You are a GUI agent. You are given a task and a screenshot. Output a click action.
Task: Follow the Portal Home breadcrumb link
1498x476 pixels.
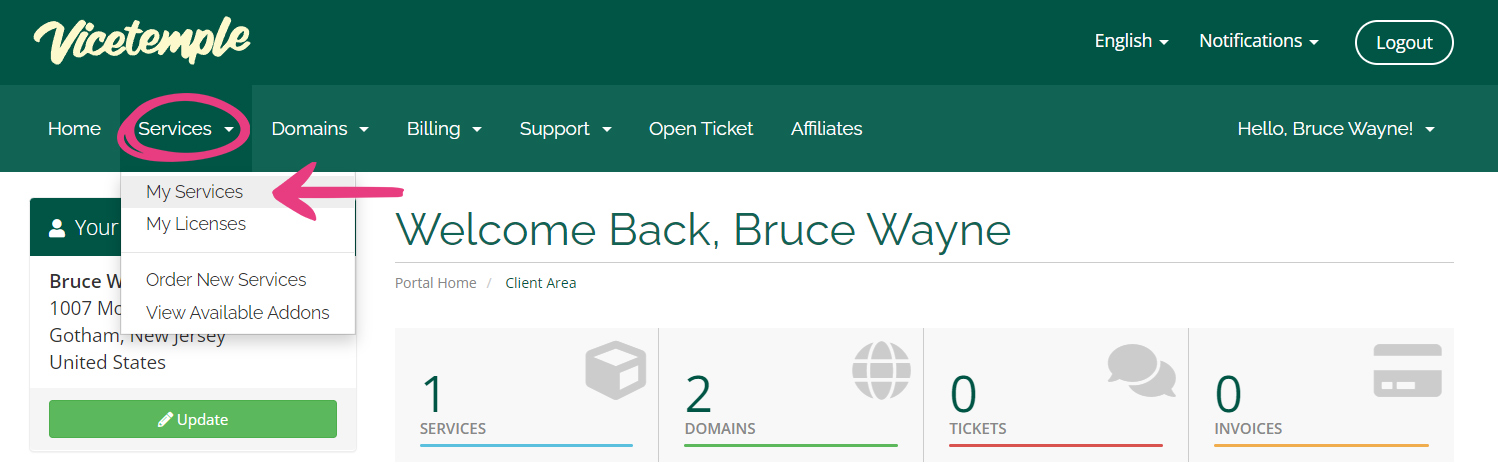coord(436,283)
